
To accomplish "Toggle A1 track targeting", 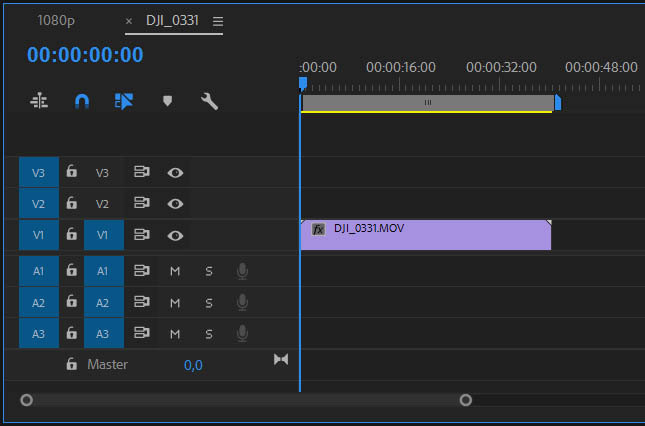I will (x=104, y=271).
